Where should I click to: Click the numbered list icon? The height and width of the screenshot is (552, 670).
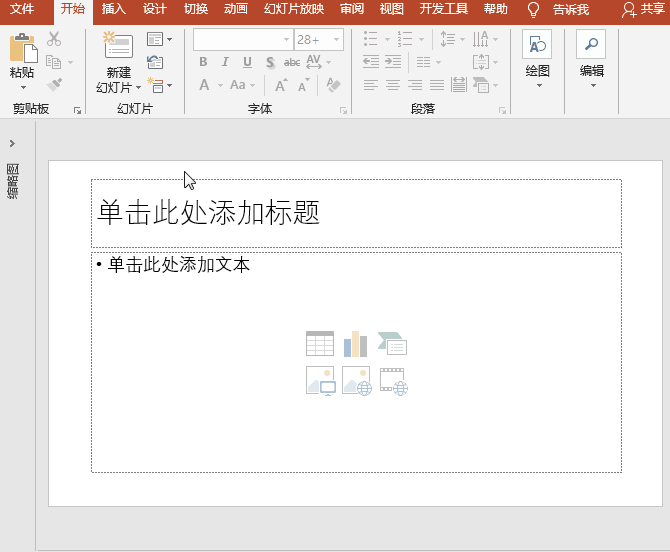(404, 39)
